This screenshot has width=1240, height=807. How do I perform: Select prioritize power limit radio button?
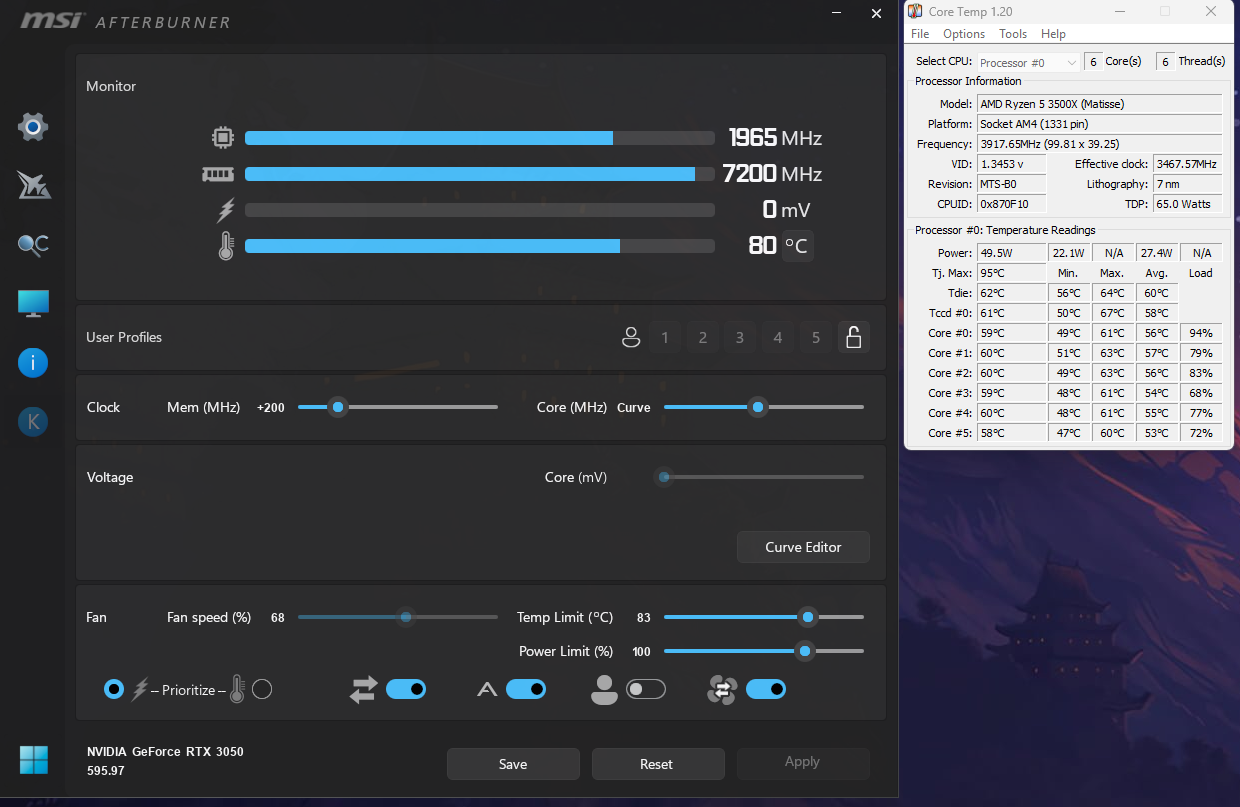click(x=114, y=689)
